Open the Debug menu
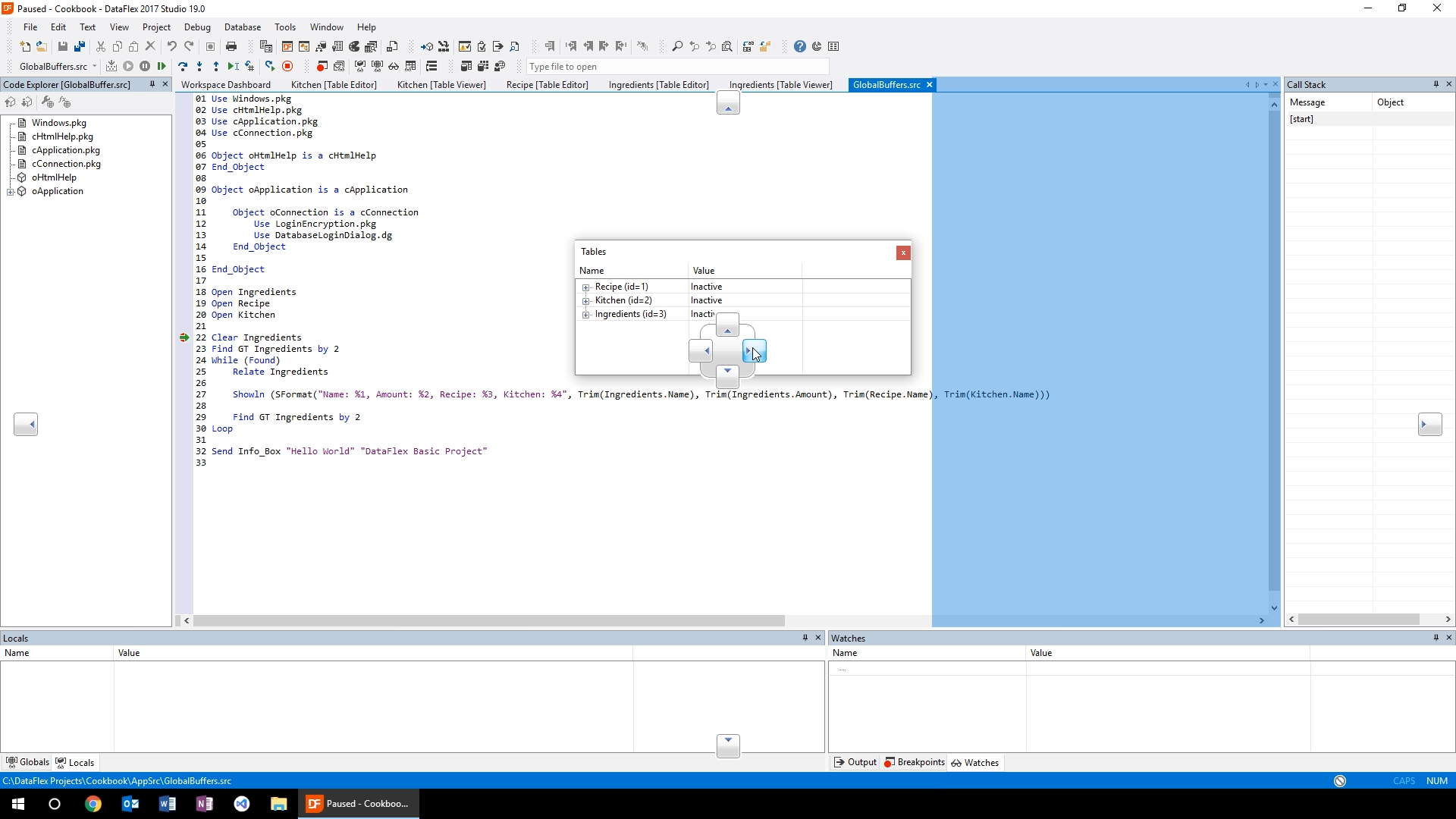 coord(197,27)
